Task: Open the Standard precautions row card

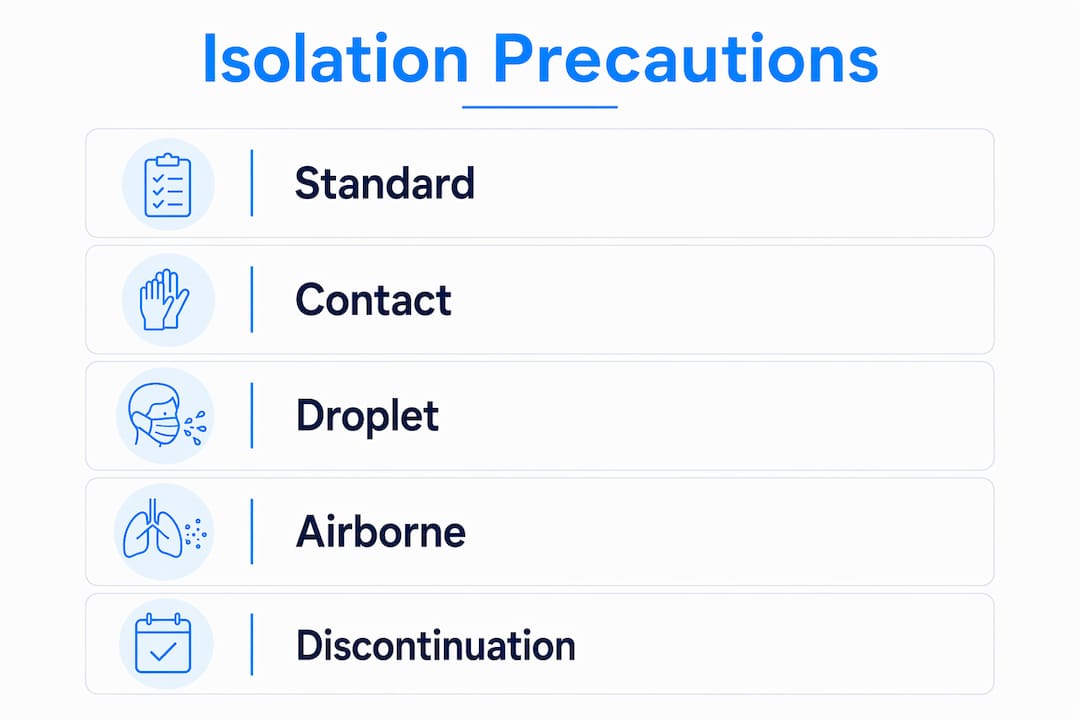Action: 539,183
